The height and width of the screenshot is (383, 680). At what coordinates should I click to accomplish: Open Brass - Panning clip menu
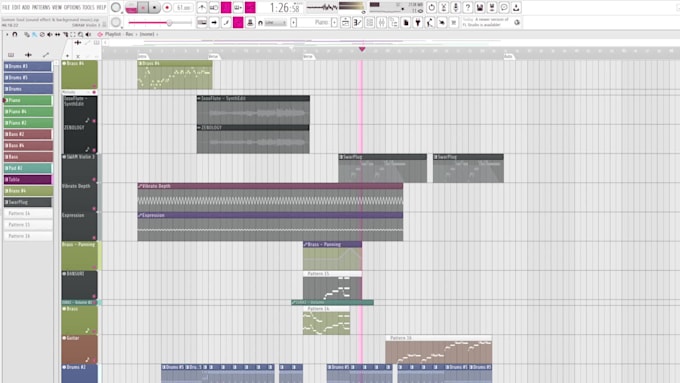(x=306, y=245)
